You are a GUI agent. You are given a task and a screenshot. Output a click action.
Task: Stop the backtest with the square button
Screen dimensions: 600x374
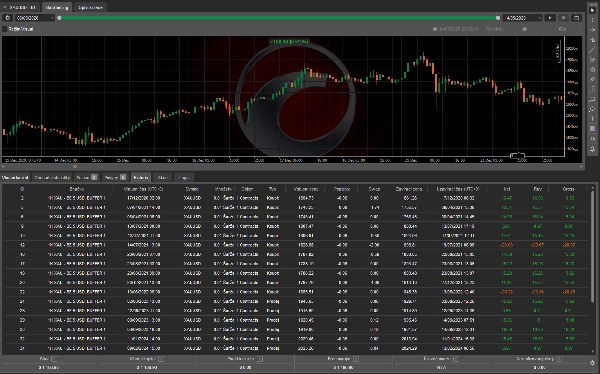(x=563, y=18)
